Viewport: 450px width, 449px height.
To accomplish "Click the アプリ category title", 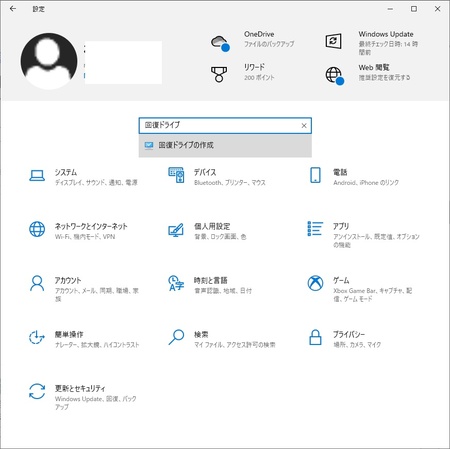I will point(341,226).
